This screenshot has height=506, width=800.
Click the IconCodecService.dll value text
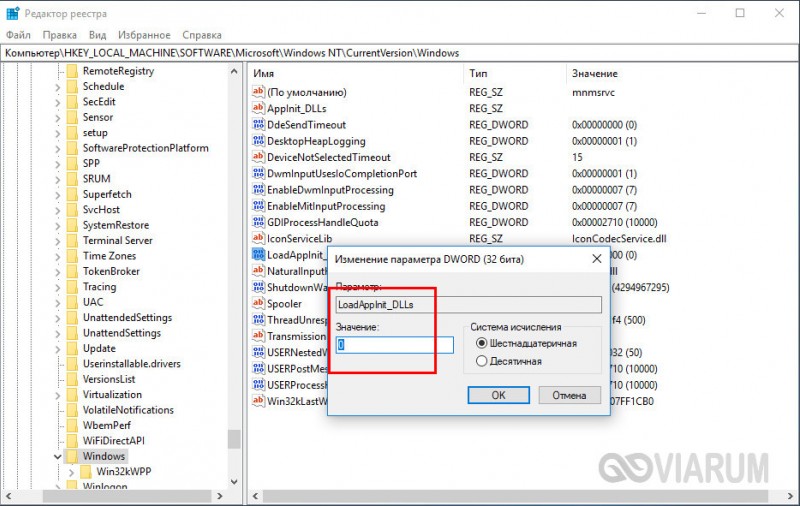tap(619, 239)
